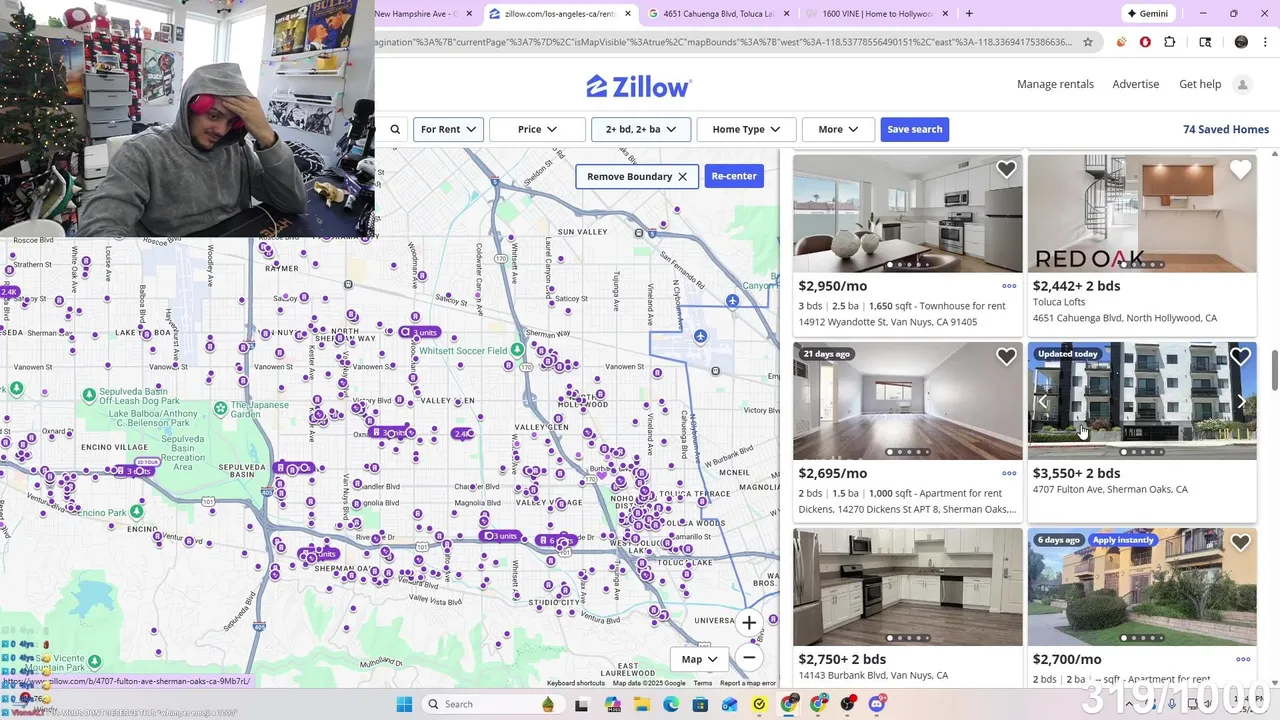
Task: Click the Zillow logo
Action: tap(638, 86)
